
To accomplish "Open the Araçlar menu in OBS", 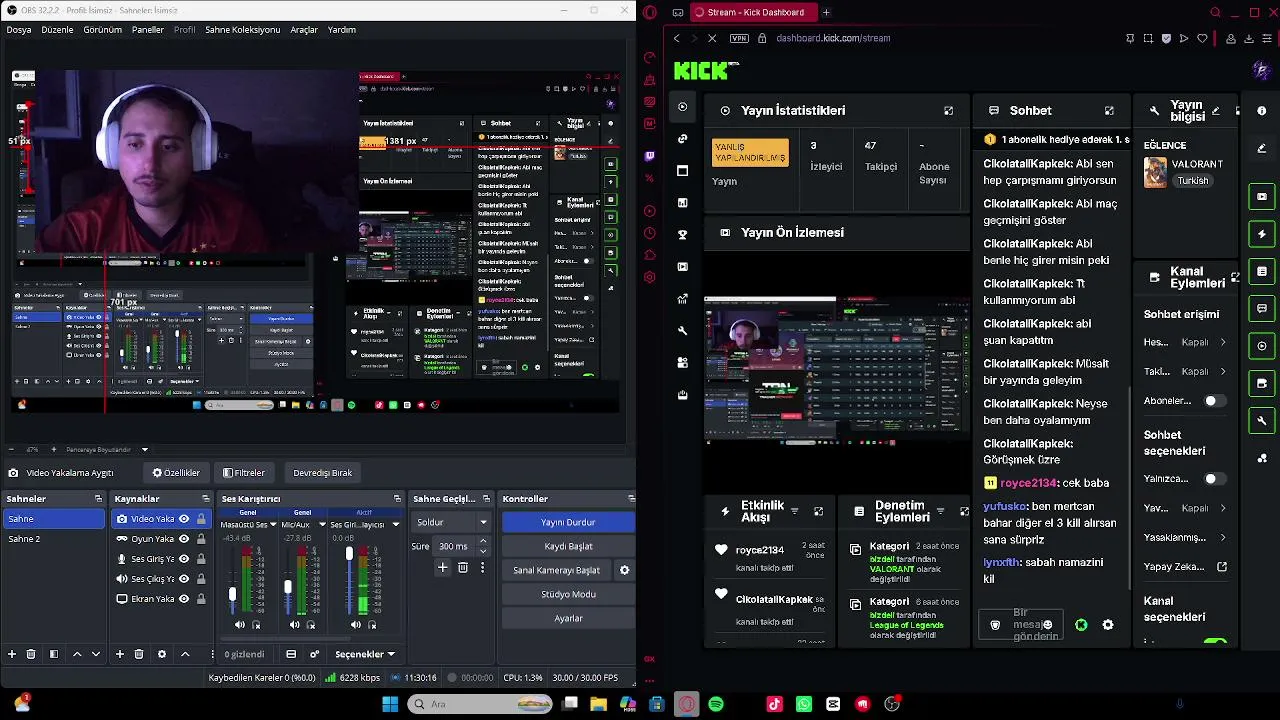I will click(304, 30).
